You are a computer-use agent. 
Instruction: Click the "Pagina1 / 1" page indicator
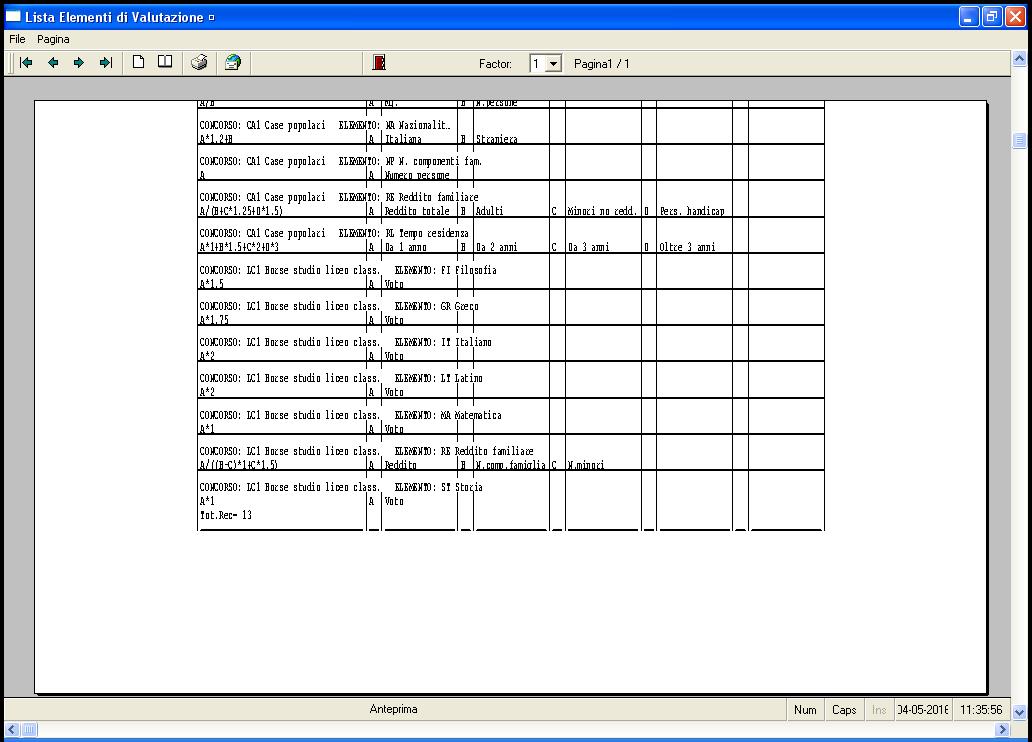click(x=602, y=64)
